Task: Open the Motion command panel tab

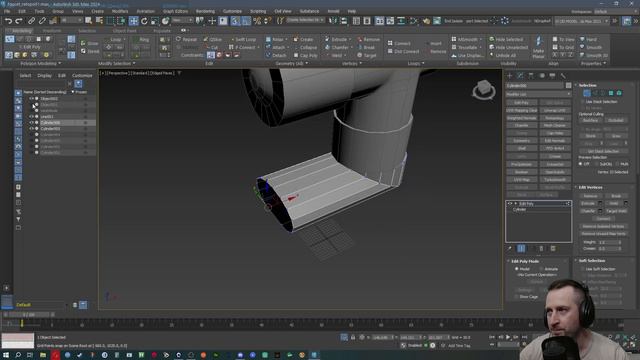Action: click(x=542, y=76)
